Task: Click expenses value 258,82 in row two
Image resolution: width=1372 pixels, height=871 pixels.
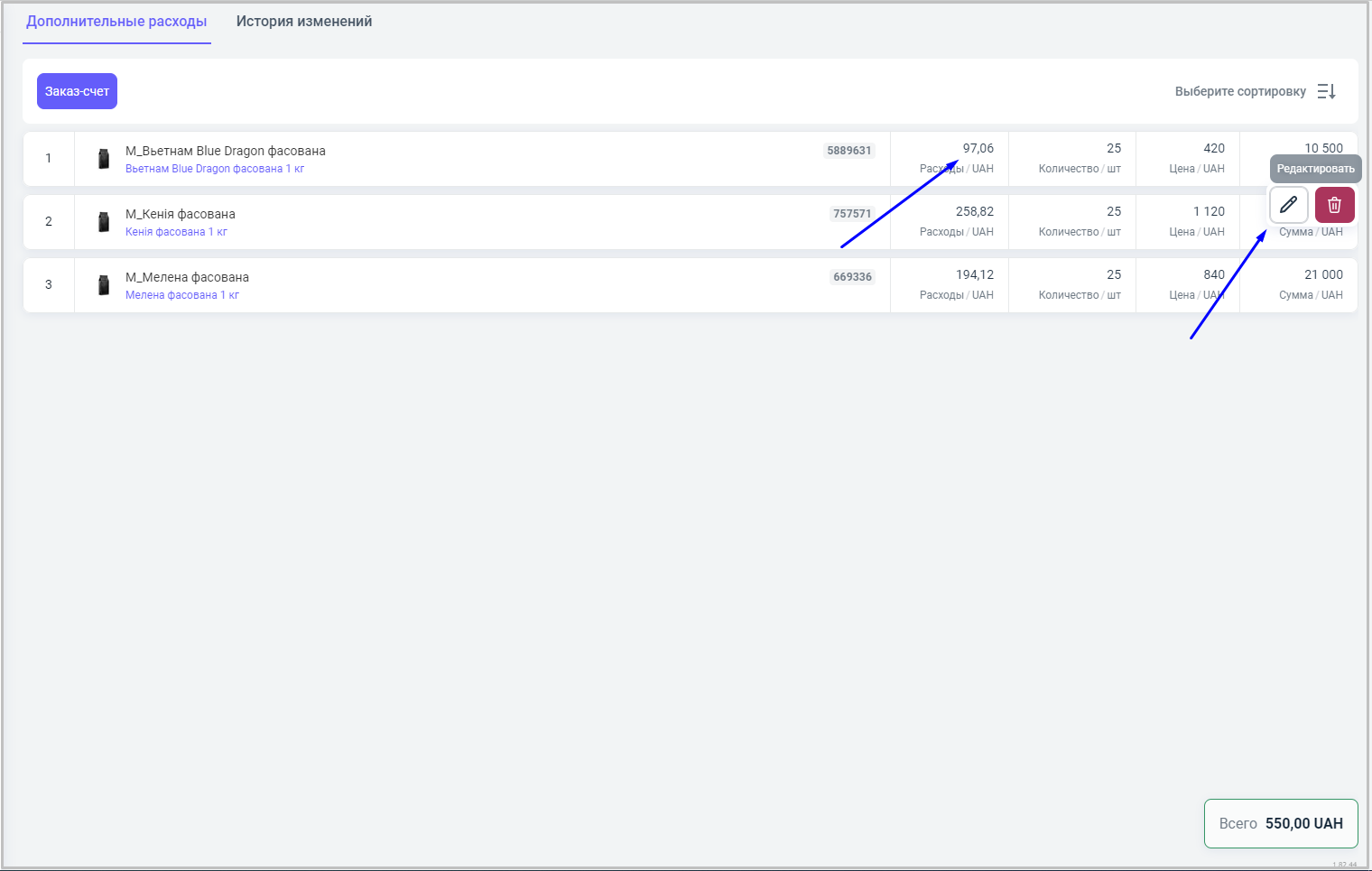Action: (x=974, y=211)
